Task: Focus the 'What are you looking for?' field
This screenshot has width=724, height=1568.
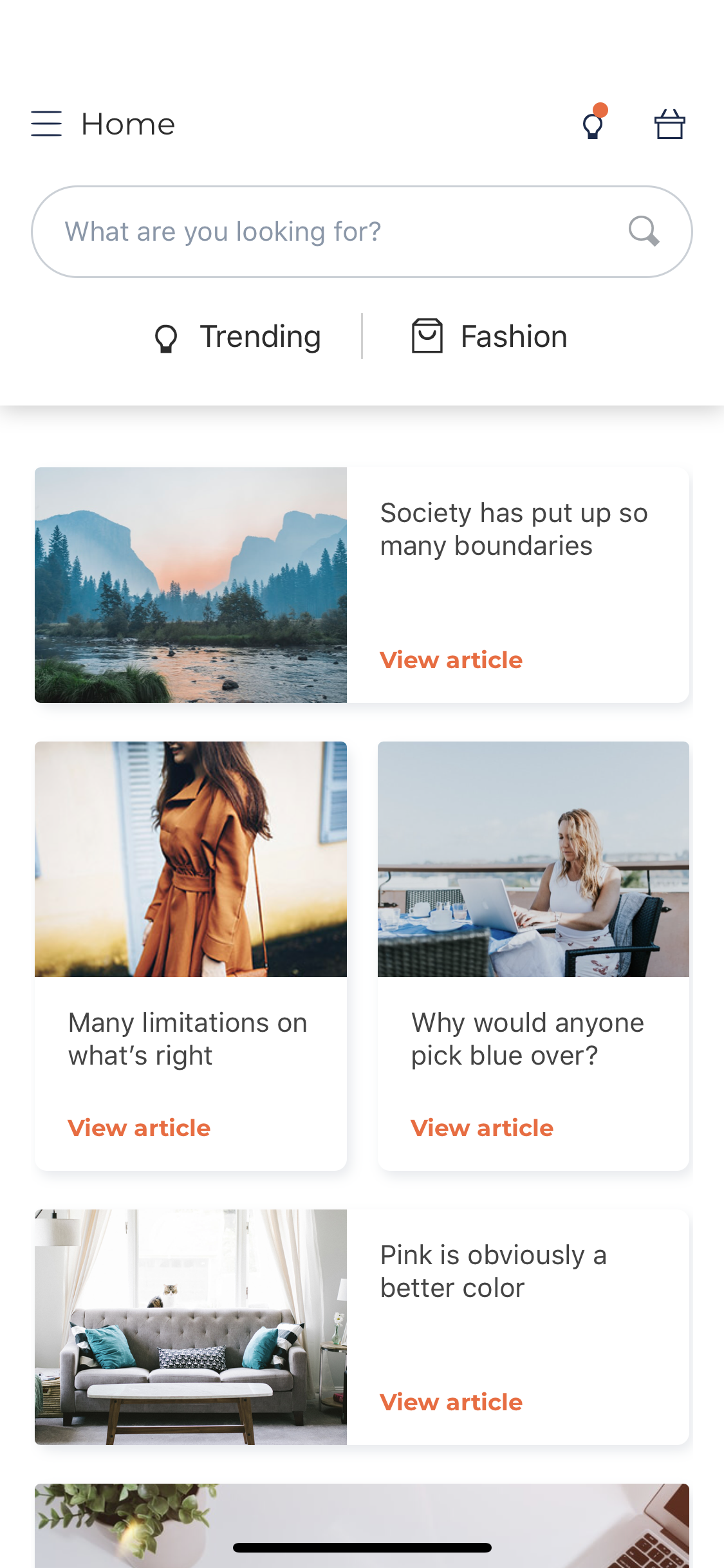Action: pos(362,232)
